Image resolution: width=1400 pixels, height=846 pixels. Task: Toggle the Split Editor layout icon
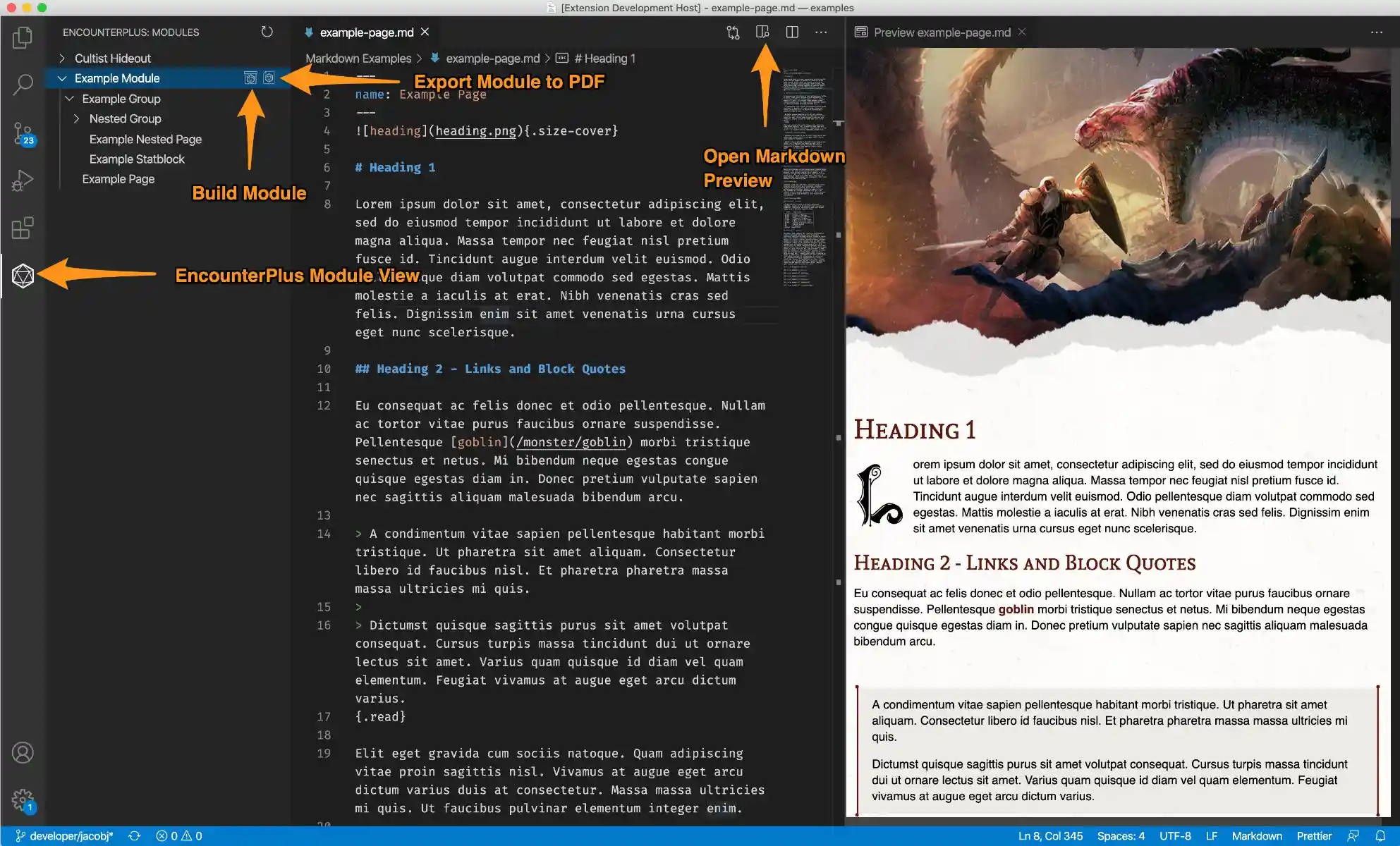792,32
